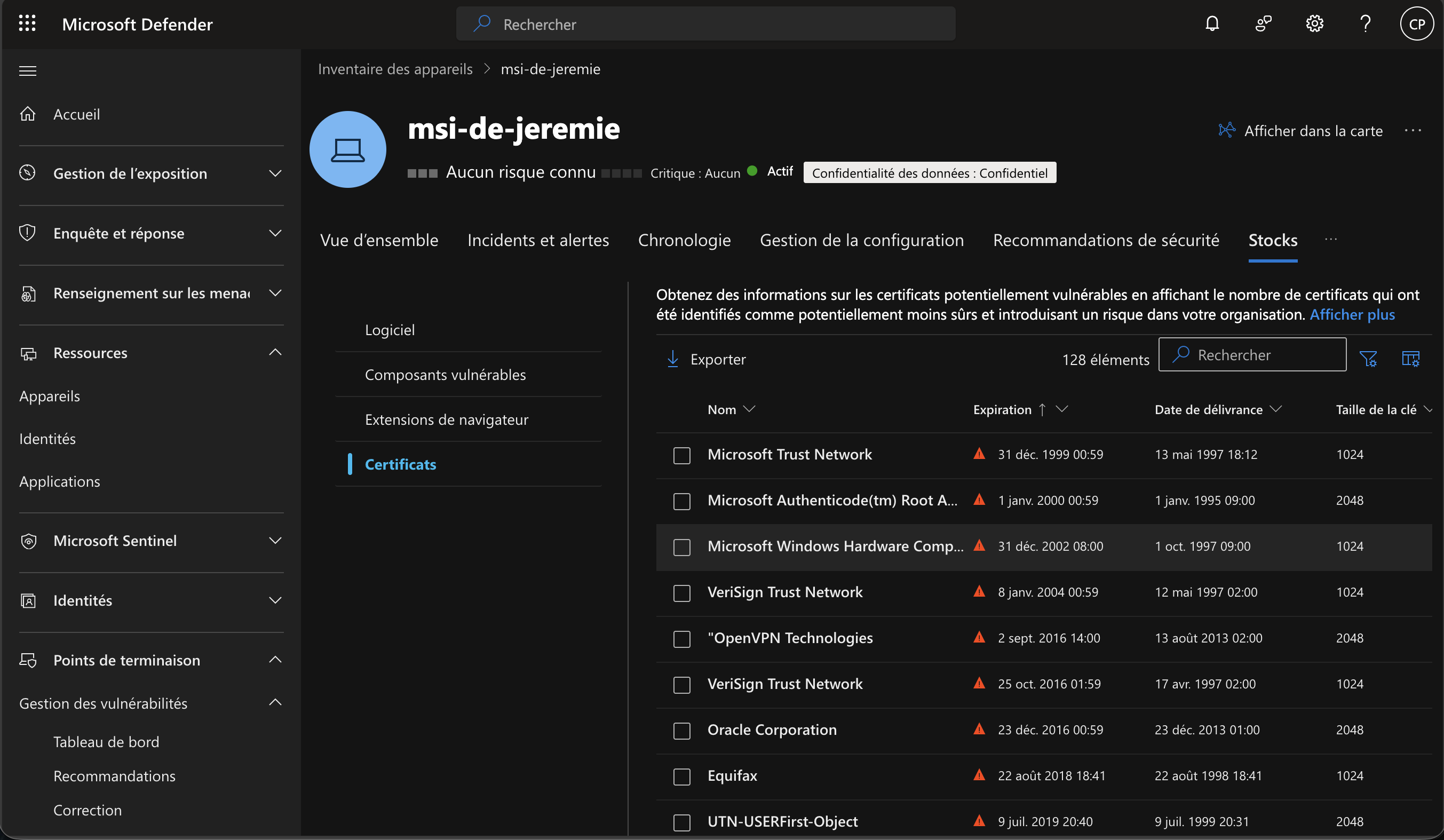The image size is (1444, 840).
Task: Open the CP account avatar
Action: click(x=1416, y=23)
